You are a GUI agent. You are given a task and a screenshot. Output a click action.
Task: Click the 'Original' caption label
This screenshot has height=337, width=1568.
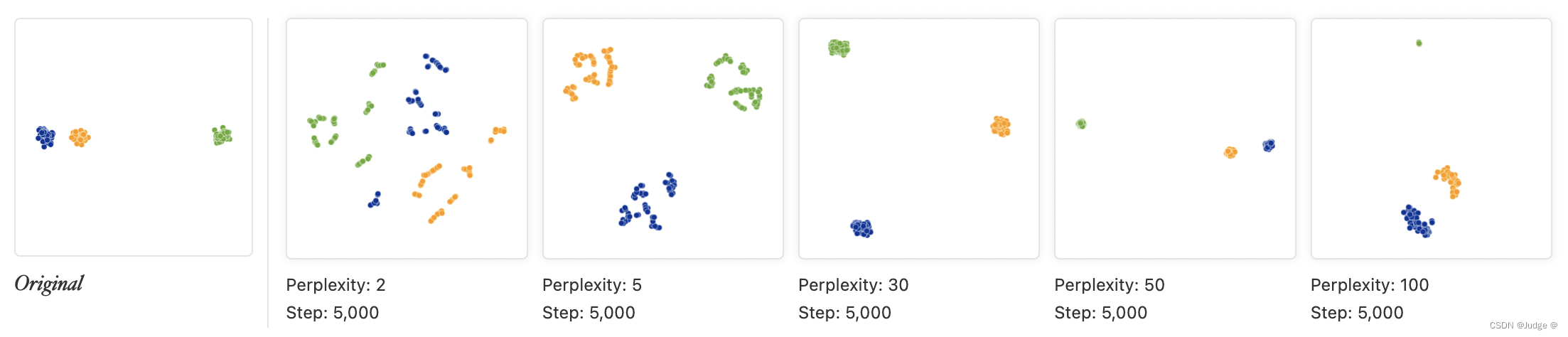point(49,284)
